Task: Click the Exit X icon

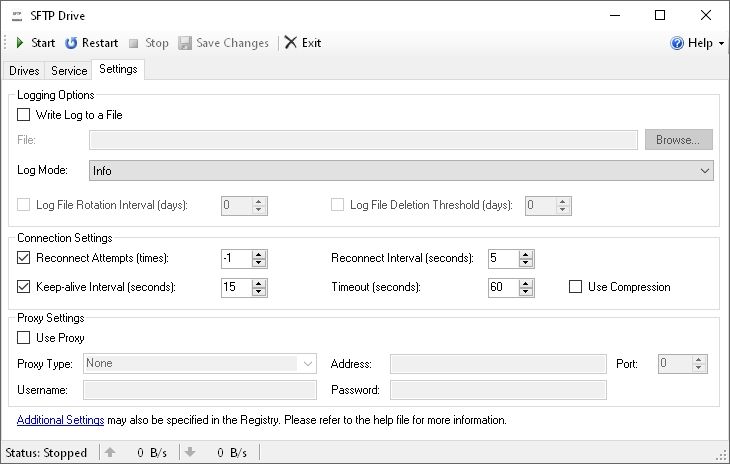Action: pyautogui.click(x=291, y=42)
